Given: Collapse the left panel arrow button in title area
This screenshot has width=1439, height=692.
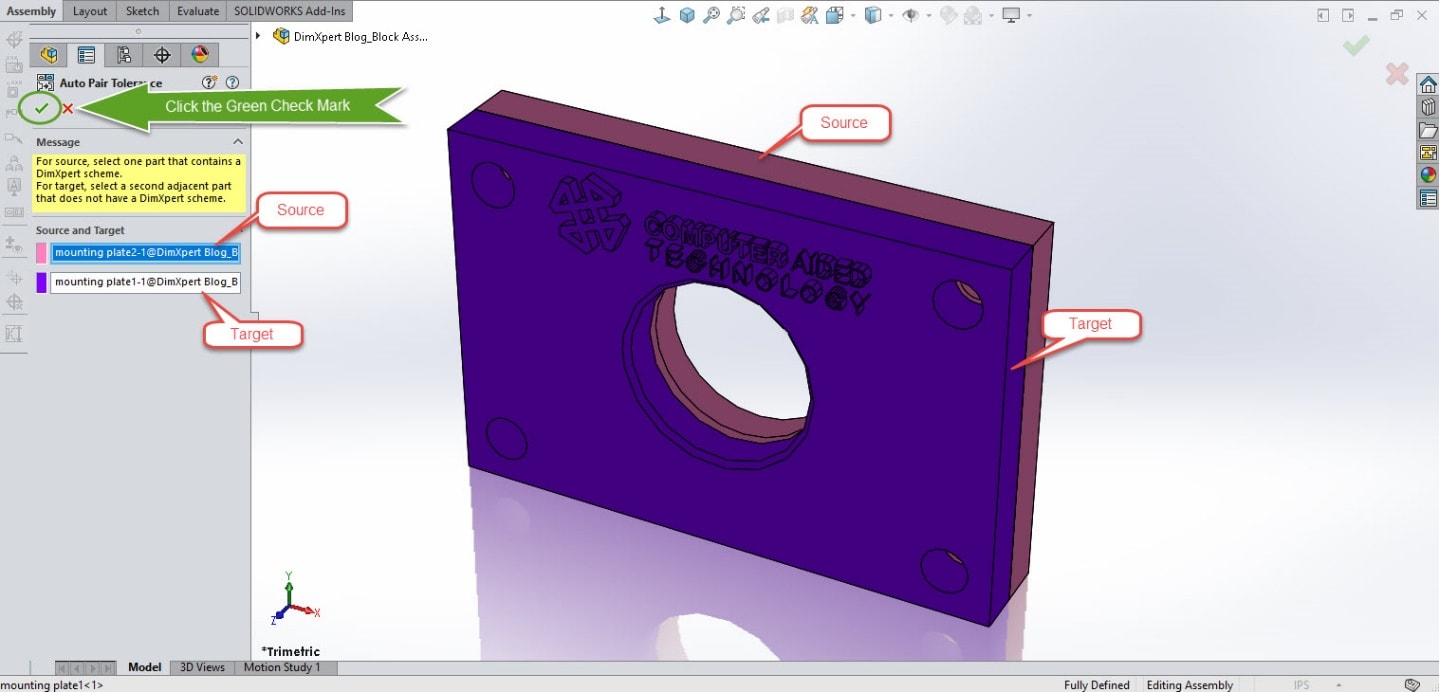Looking at the screenshot, I should pyautogui.click(x=1323, y=15).
